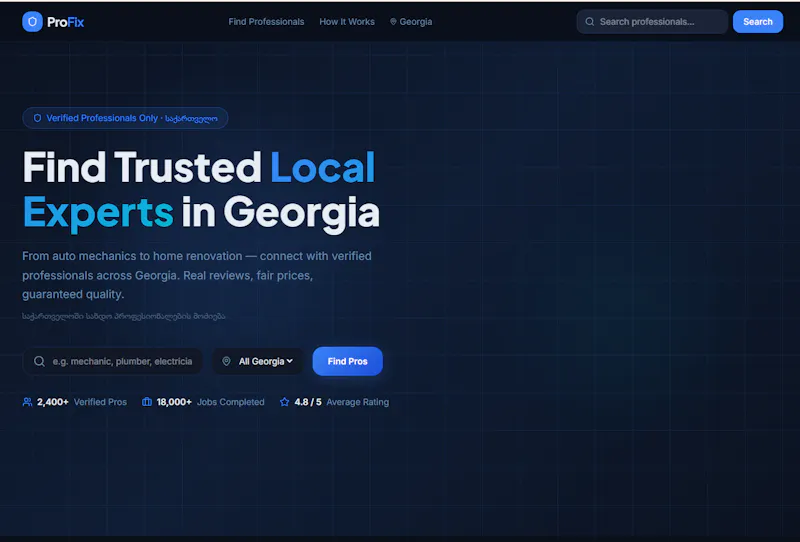Click the Georgian subtitle line under description

pos(123,316)
